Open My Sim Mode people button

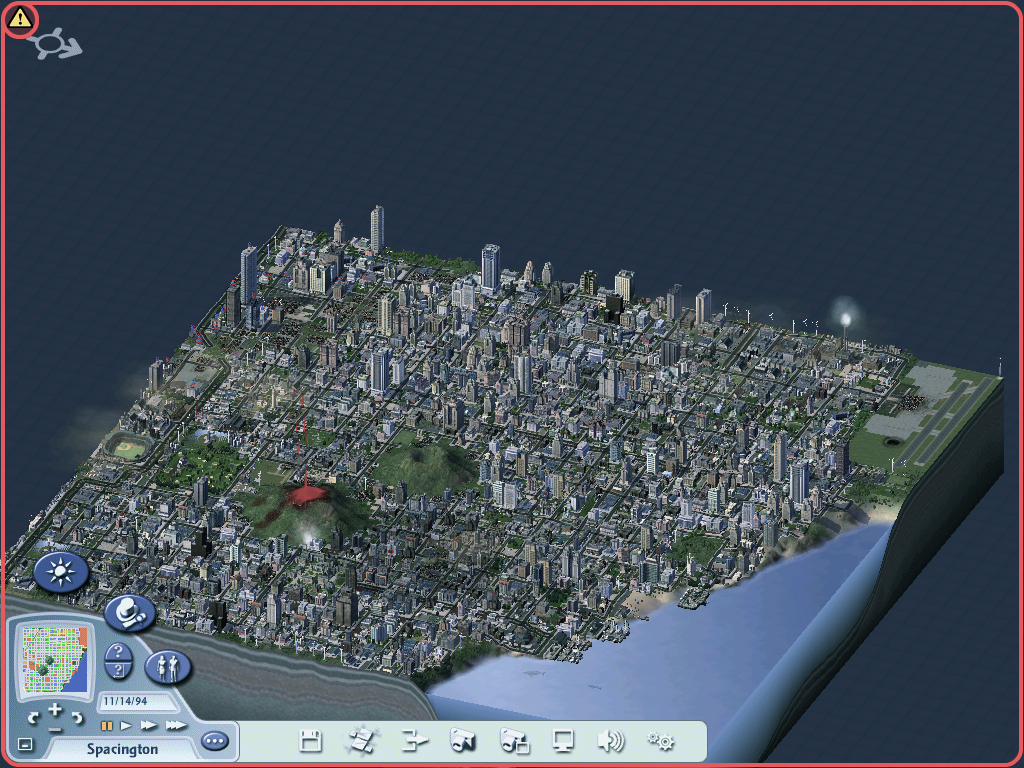pyautogui.click(x=168, y=667)
